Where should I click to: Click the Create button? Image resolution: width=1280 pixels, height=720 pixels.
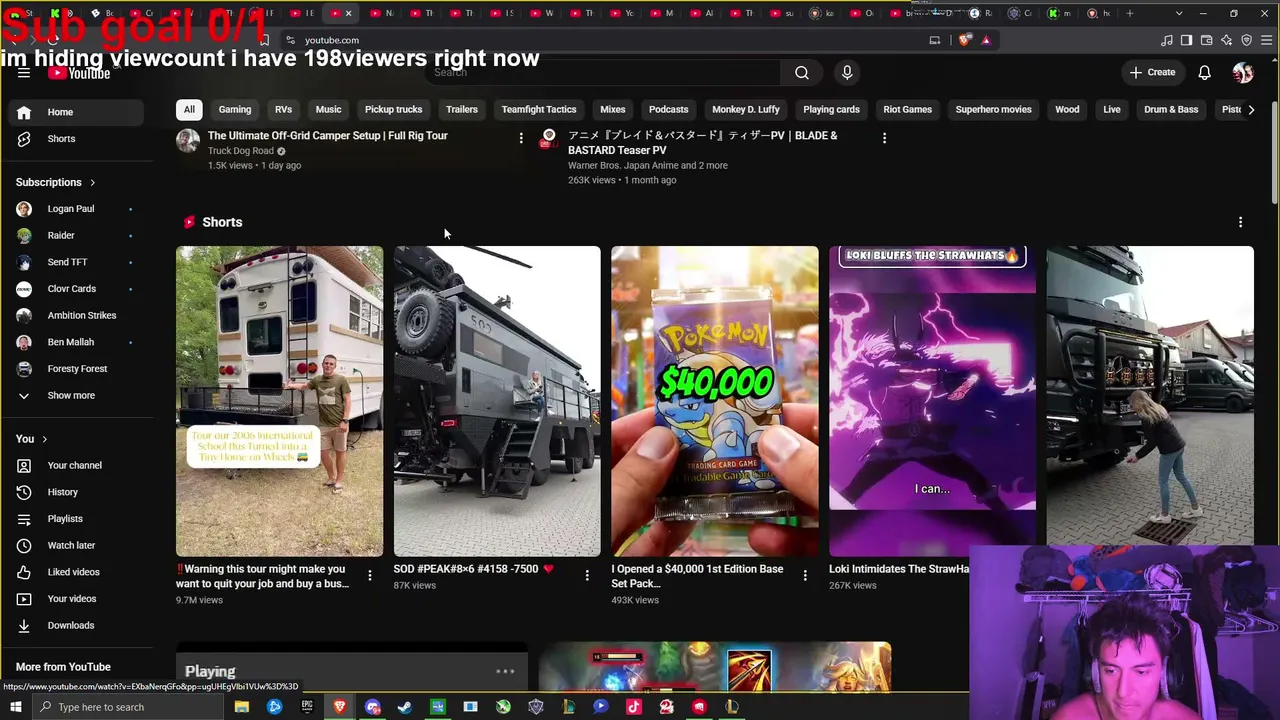click(1152, 72)
